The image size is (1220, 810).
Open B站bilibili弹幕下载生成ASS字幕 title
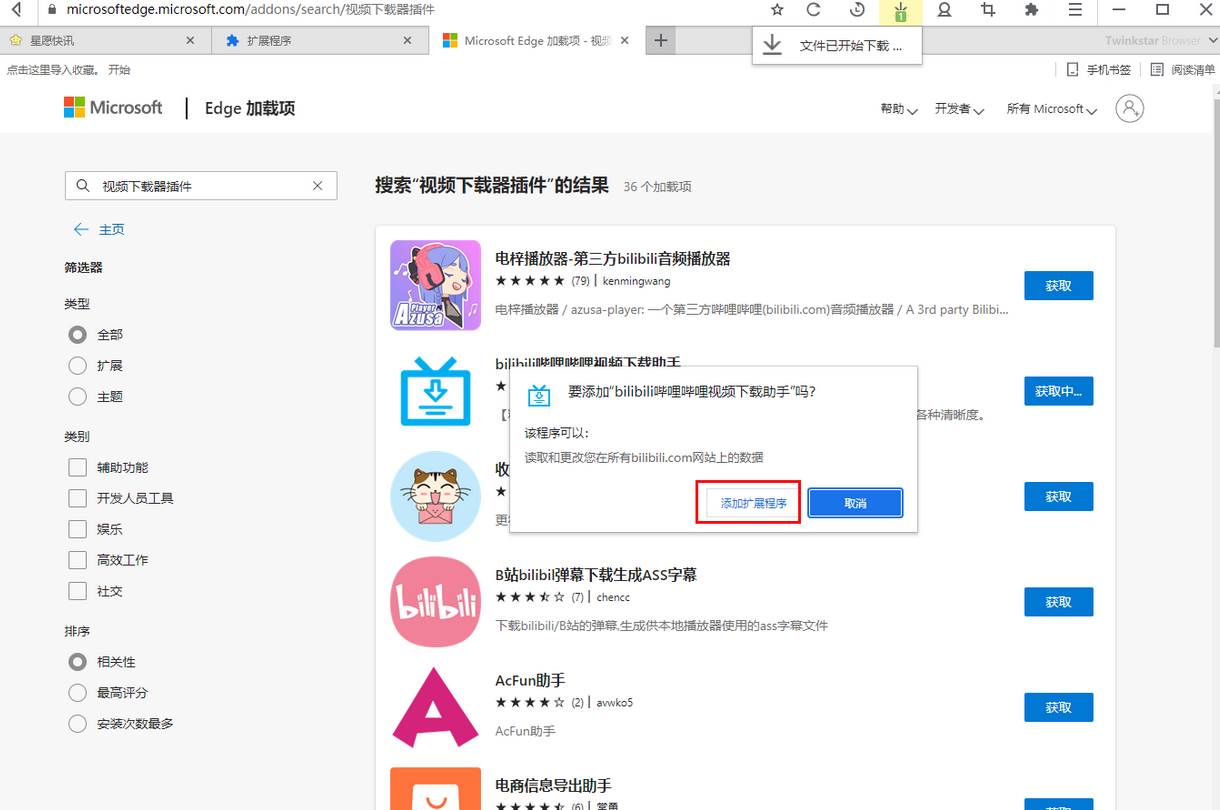tap(596, 575)
